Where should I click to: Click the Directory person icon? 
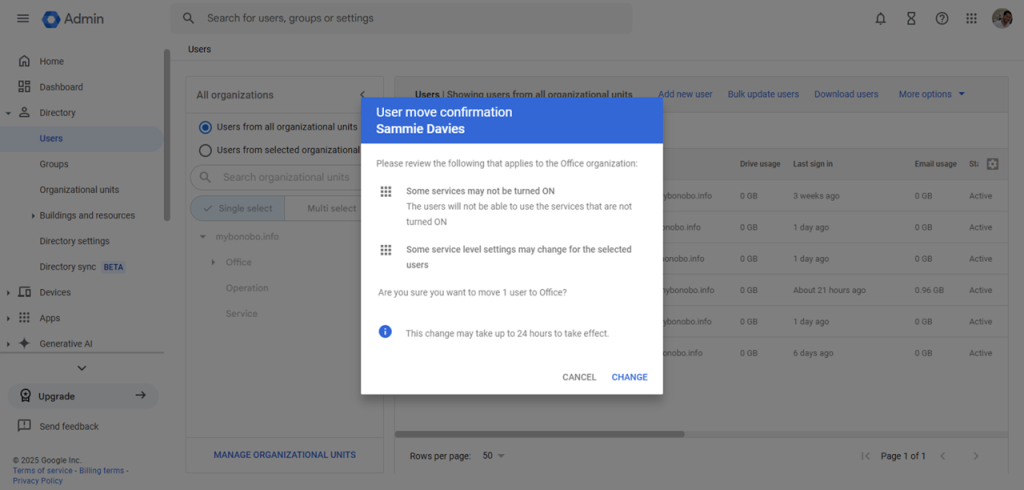24,112
